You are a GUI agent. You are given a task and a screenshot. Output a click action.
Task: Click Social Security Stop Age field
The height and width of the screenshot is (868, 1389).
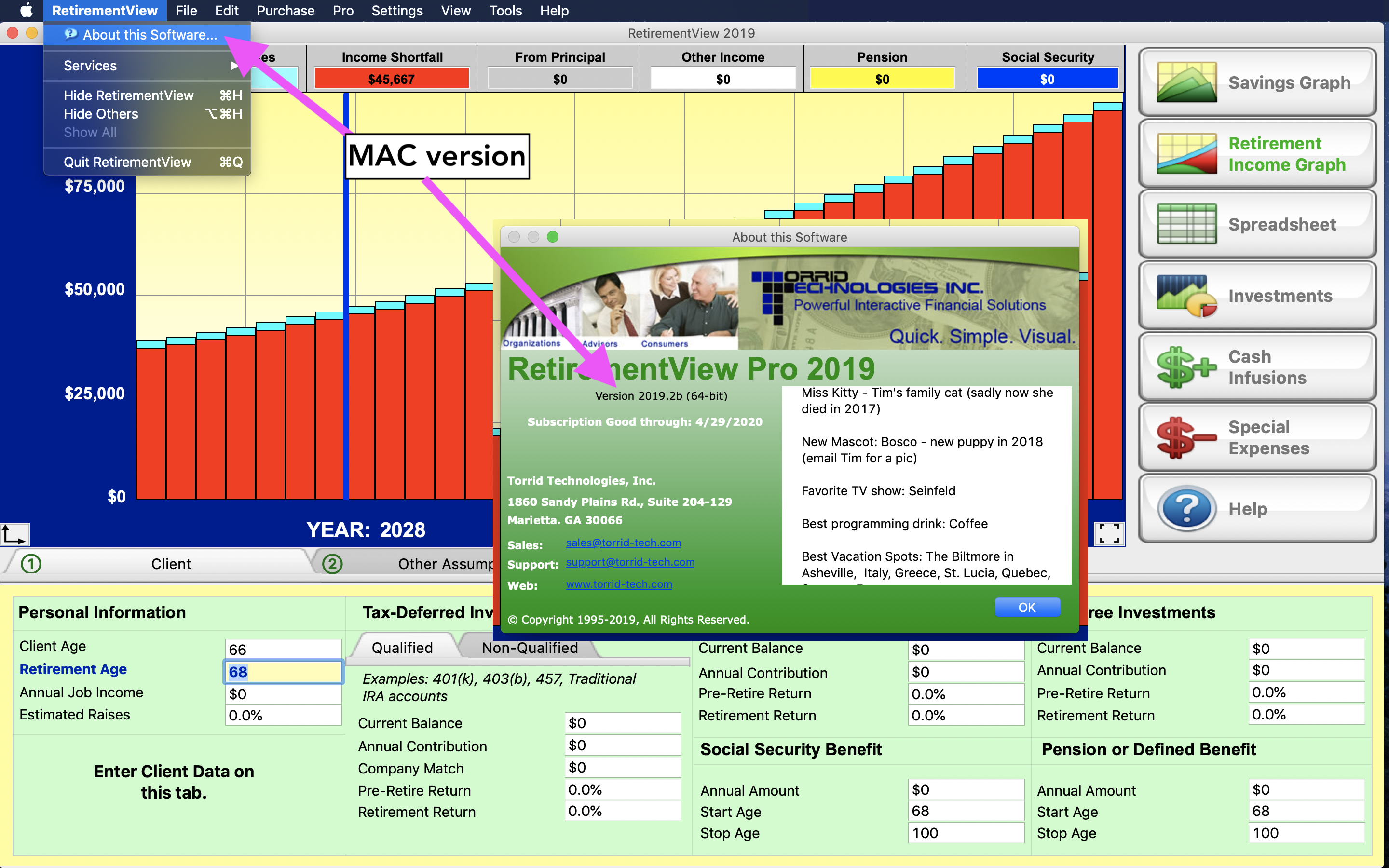click(966, 833)
